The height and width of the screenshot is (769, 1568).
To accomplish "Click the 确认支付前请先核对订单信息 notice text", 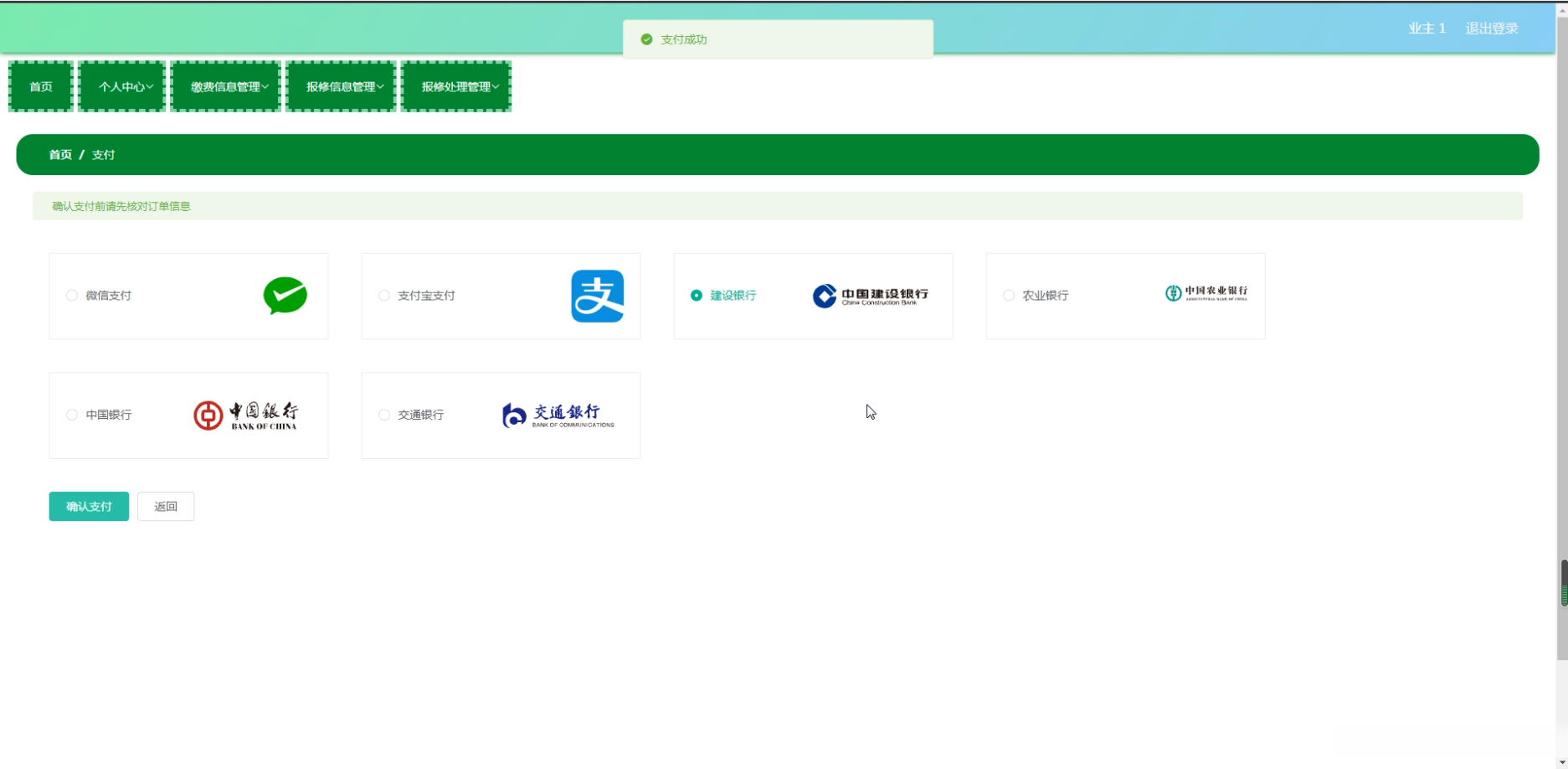I will click(x=121, y=206).
